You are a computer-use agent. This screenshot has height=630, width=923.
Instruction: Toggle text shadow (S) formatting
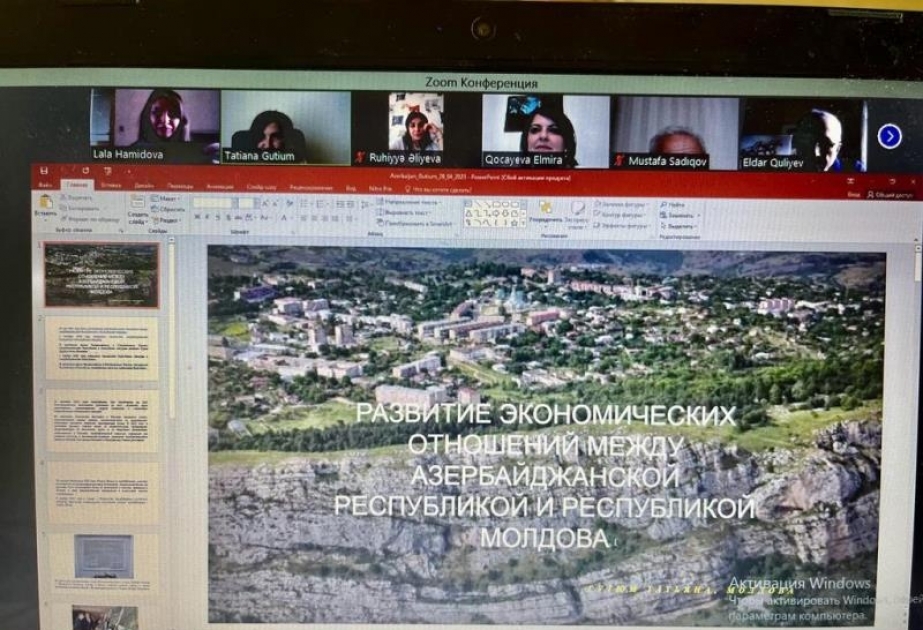click(228, 218)
